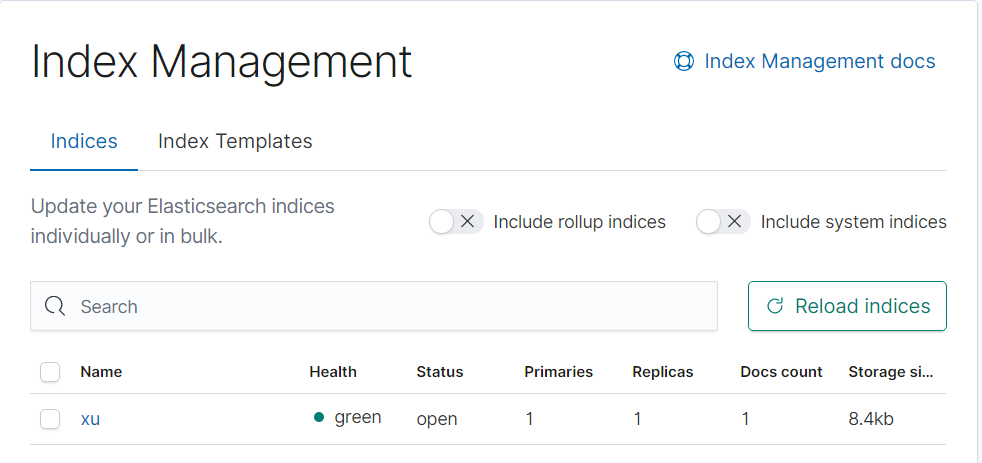Sort by Storage size column header

pos(891,372)
